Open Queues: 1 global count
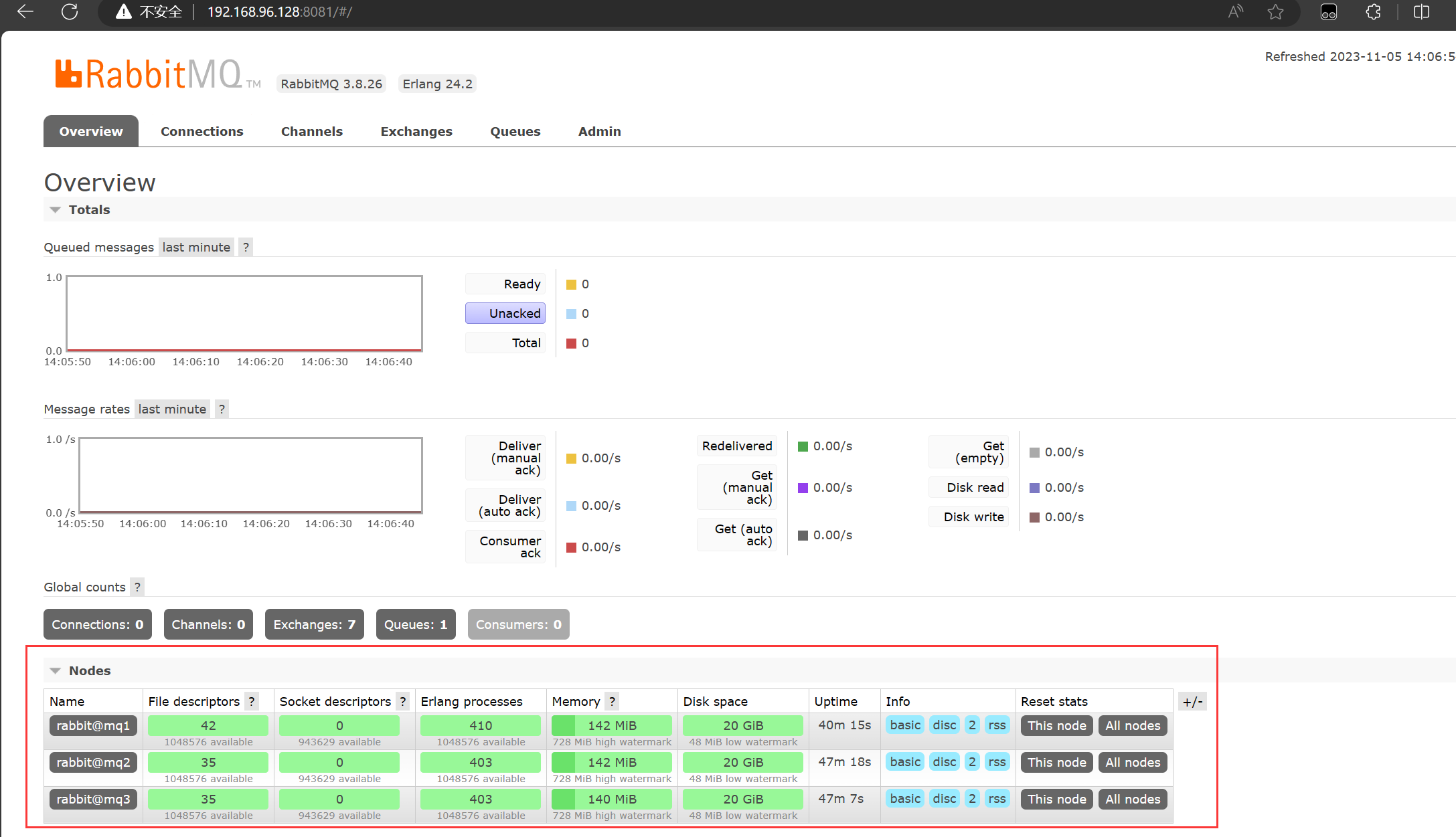The height and width of the screenshot is (837, 1456). tap(416, 624)
